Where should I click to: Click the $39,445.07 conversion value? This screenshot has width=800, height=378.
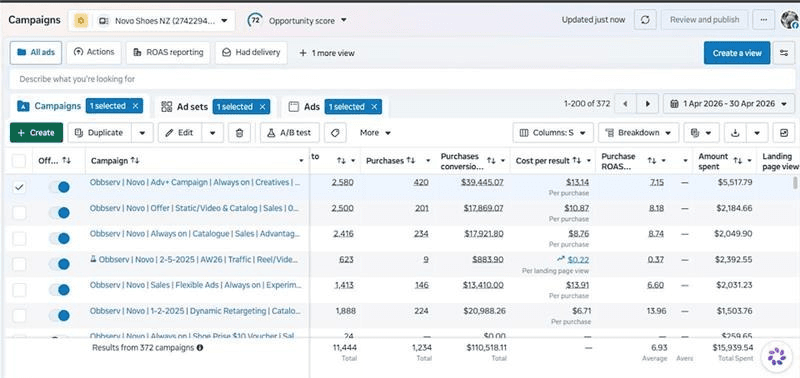[x=482, y=182]
